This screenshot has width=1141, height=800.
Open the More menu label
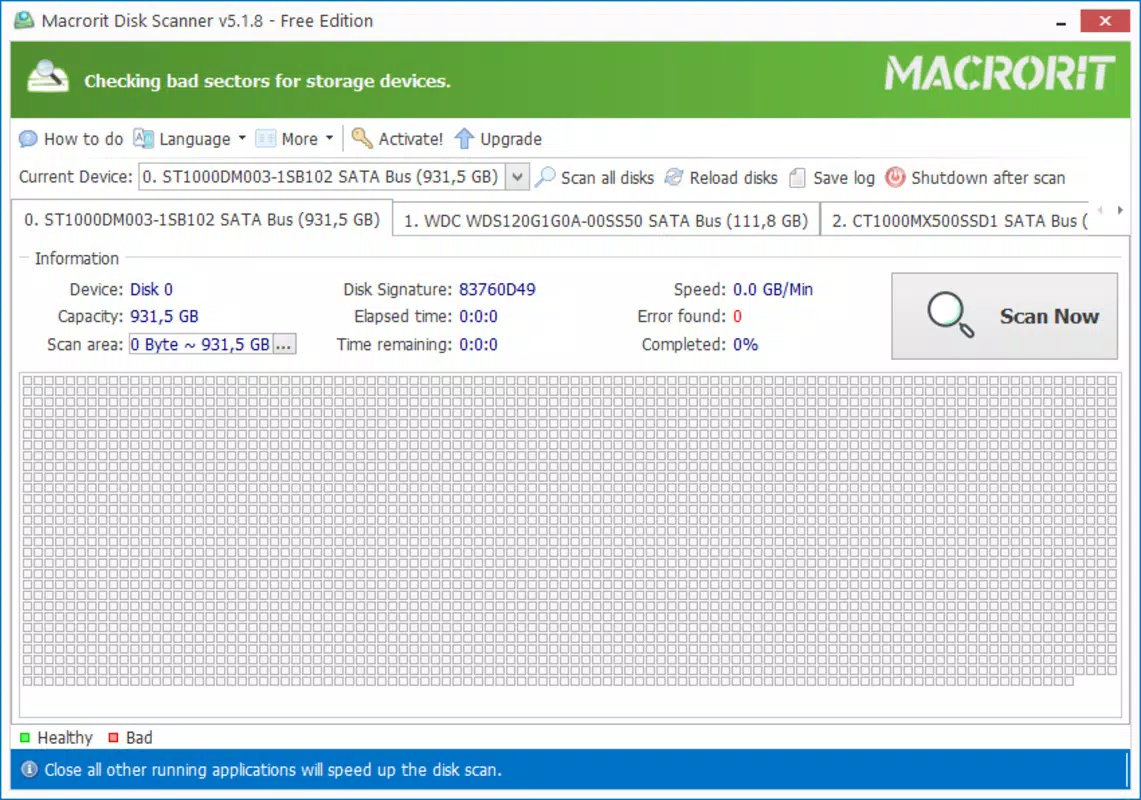tap(299, 139)
